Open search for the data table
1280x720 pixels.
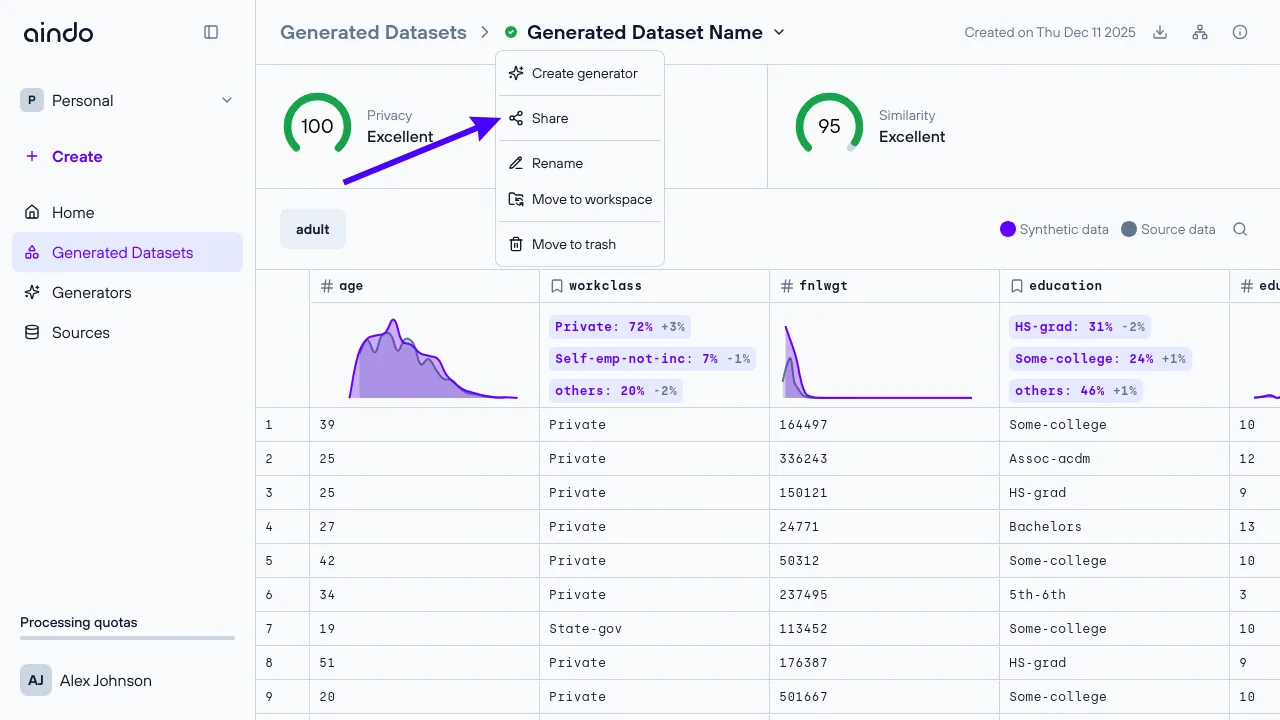pos(1240,229)
